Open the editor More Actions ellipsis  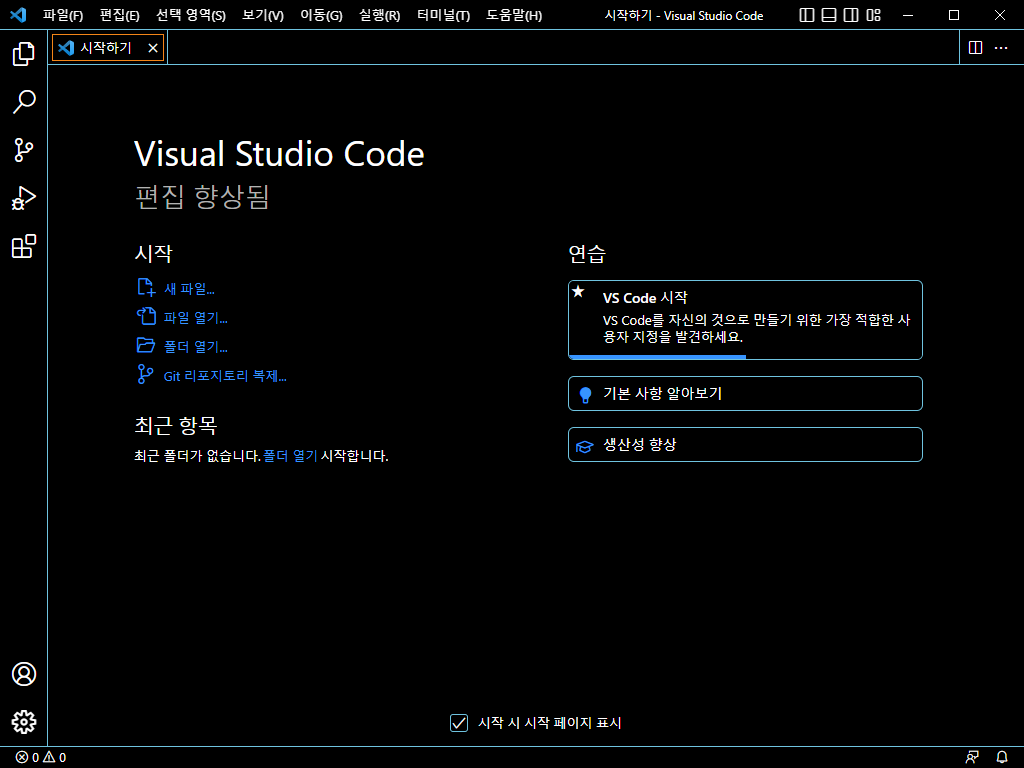[1001, 48]
